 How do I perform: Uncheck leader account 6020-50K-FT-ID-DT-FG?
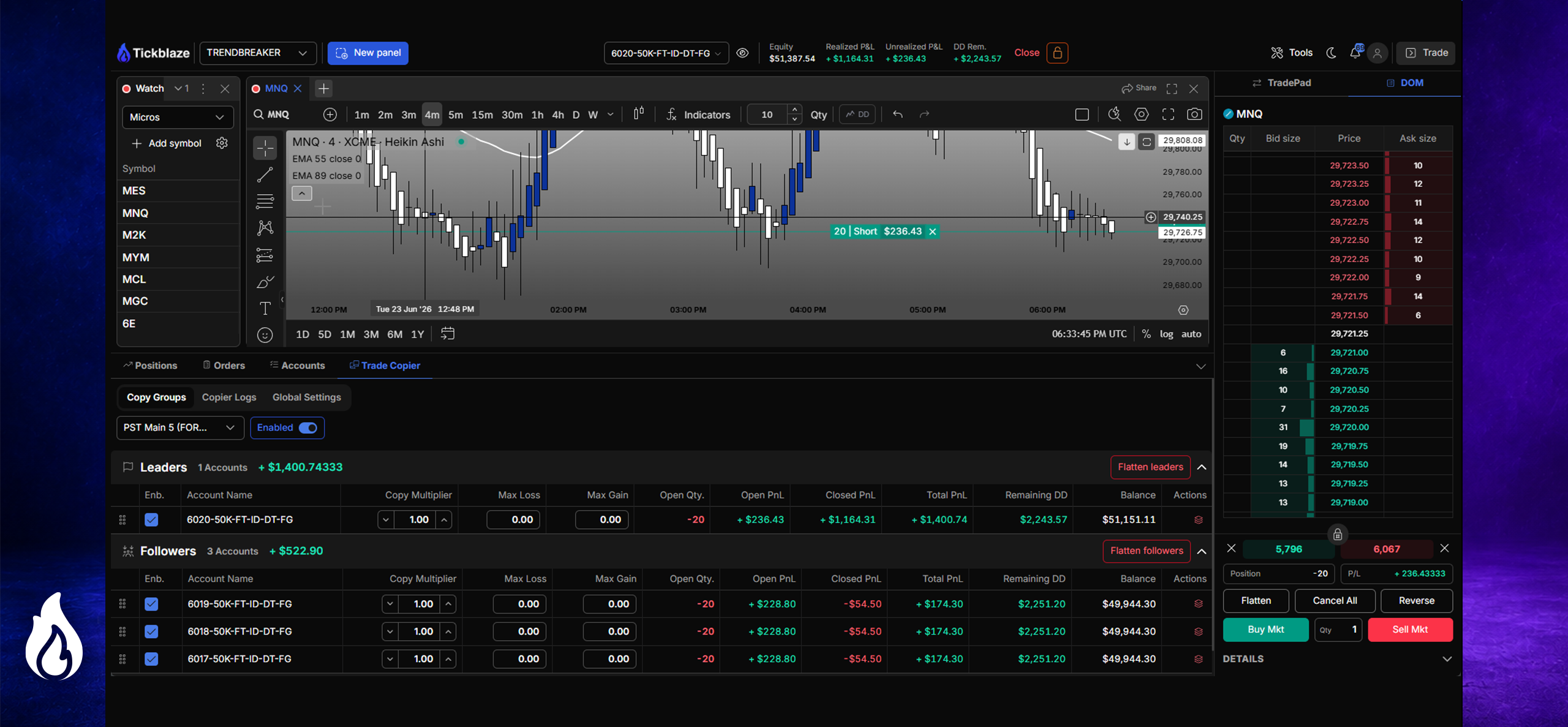(x=151, y=519)
